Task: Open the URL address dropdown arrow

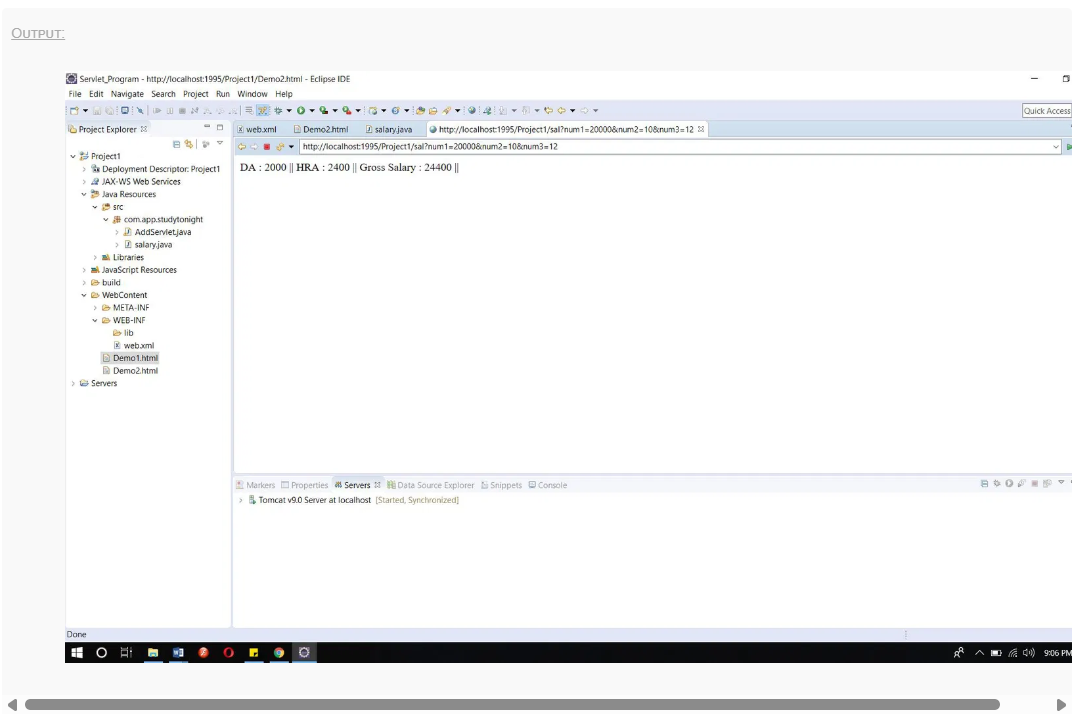Action: [x=1056, y=147]
